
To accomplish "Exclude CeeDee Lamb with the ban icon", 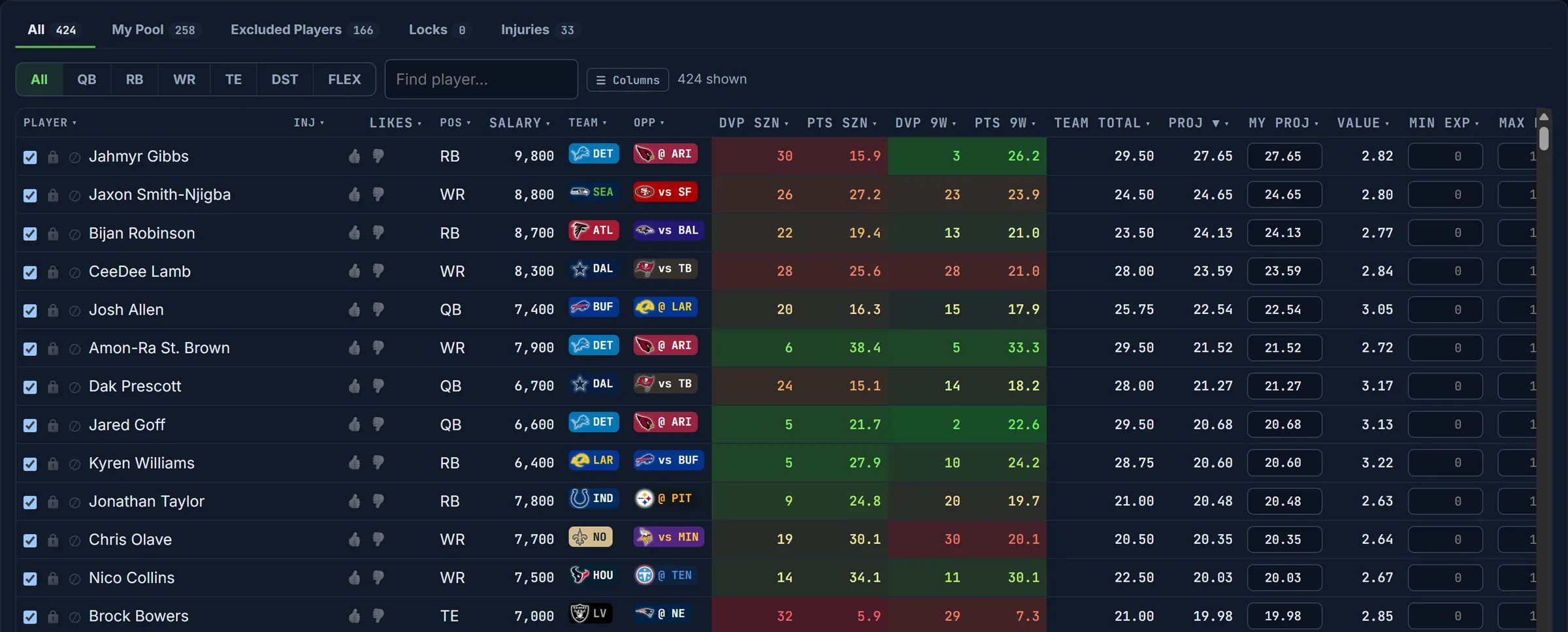I will tap(74, 272).
